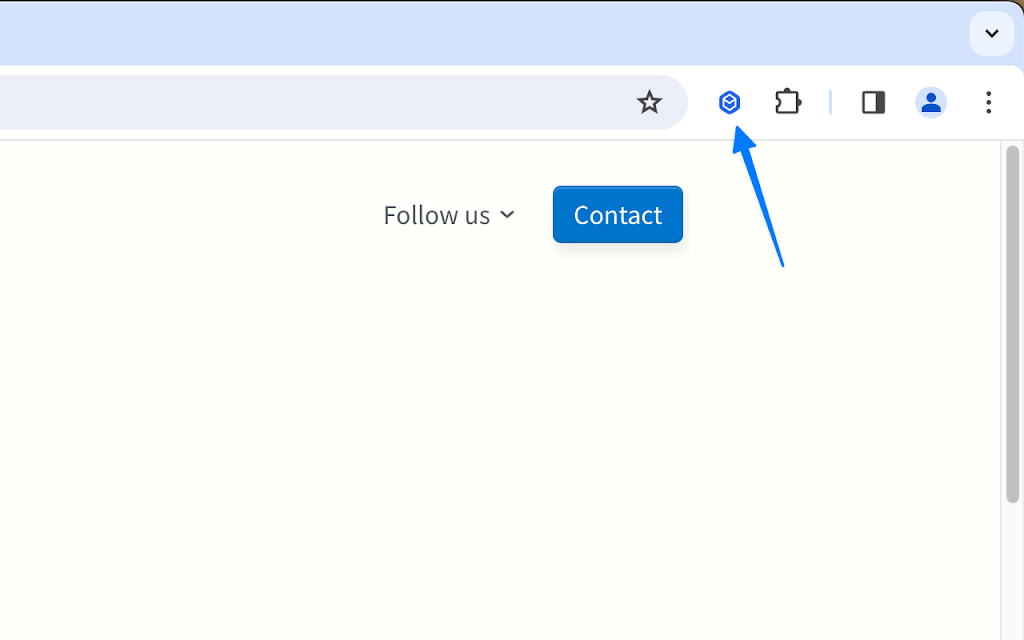1024x640 pixels.
Task: Focus the browser address bar
Action: (x=313, y=102)
